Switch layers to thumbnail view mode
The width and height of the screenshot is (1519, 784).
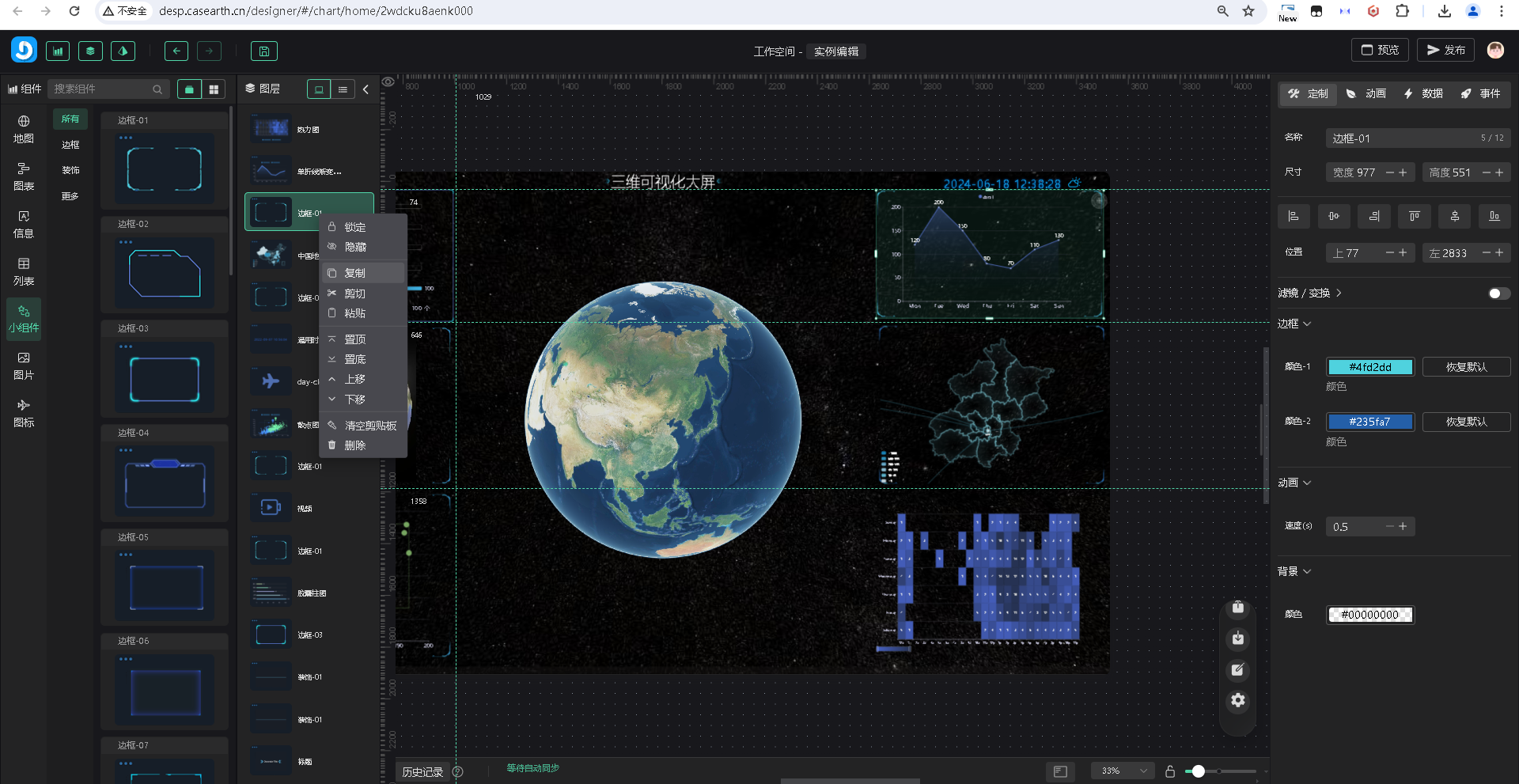(x=319, y=89)
